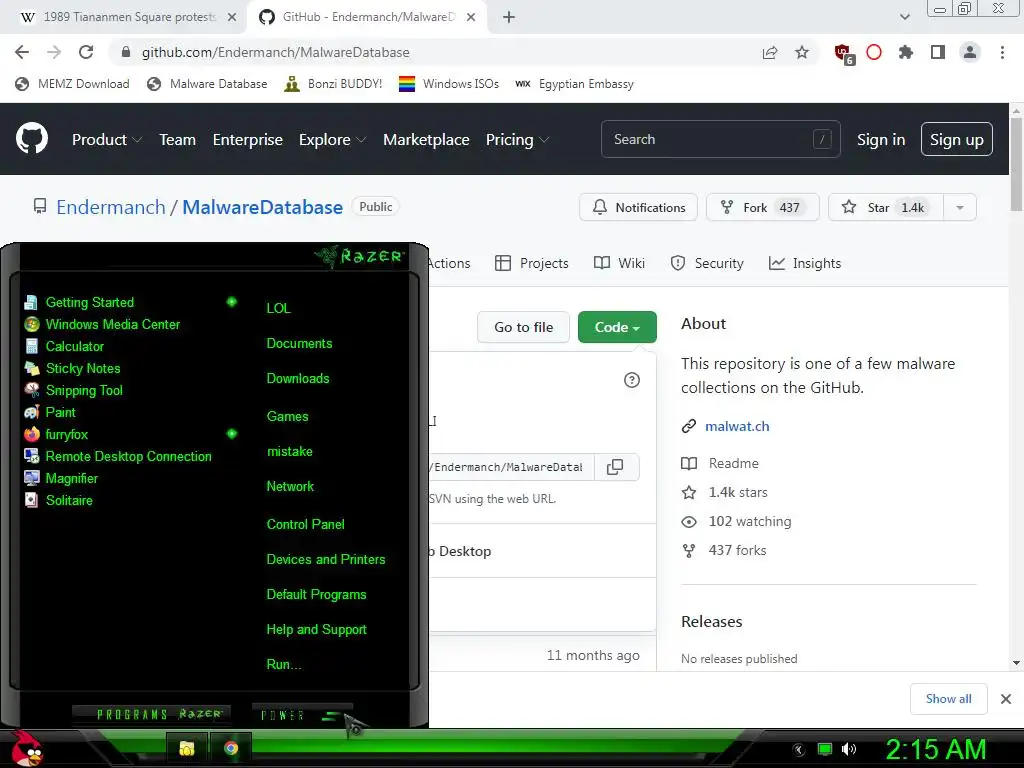This screenshot has height=768, width=1024.
Task: Open the Wiki repository tab
Action: 620,263
